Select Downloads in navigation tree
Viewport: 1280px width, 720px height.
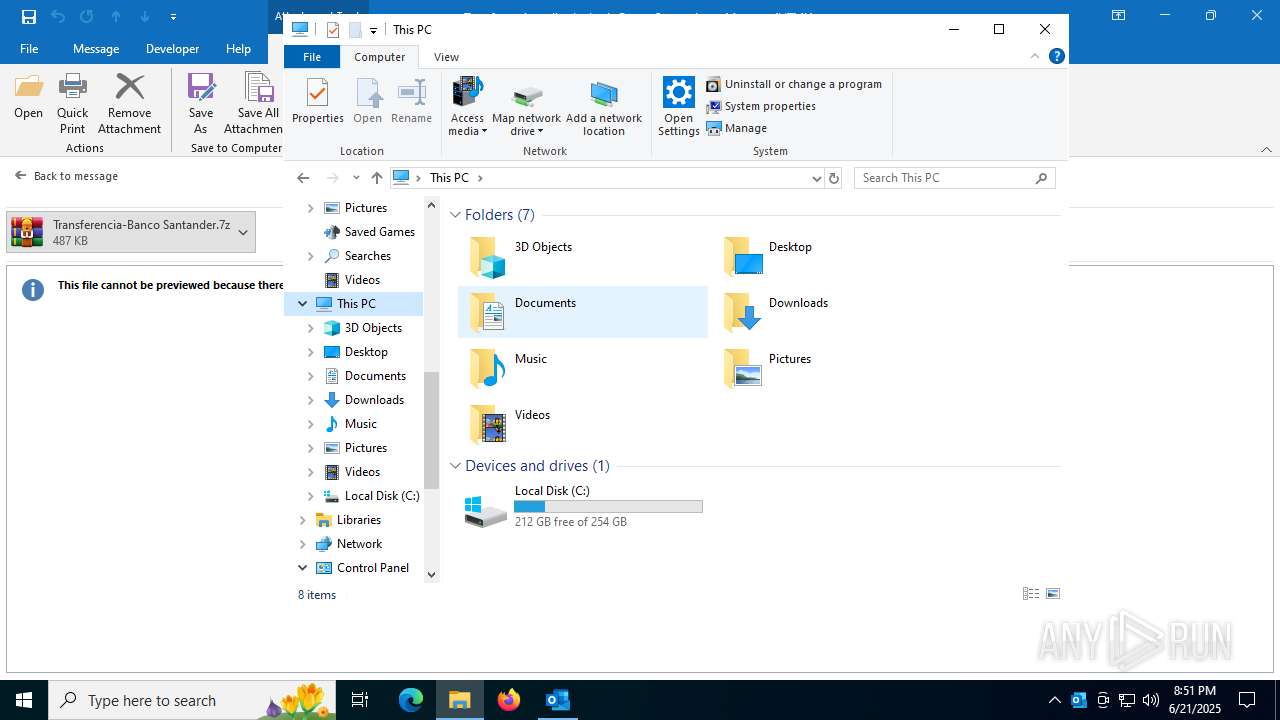pyautogui.click(x=374, y=400)
